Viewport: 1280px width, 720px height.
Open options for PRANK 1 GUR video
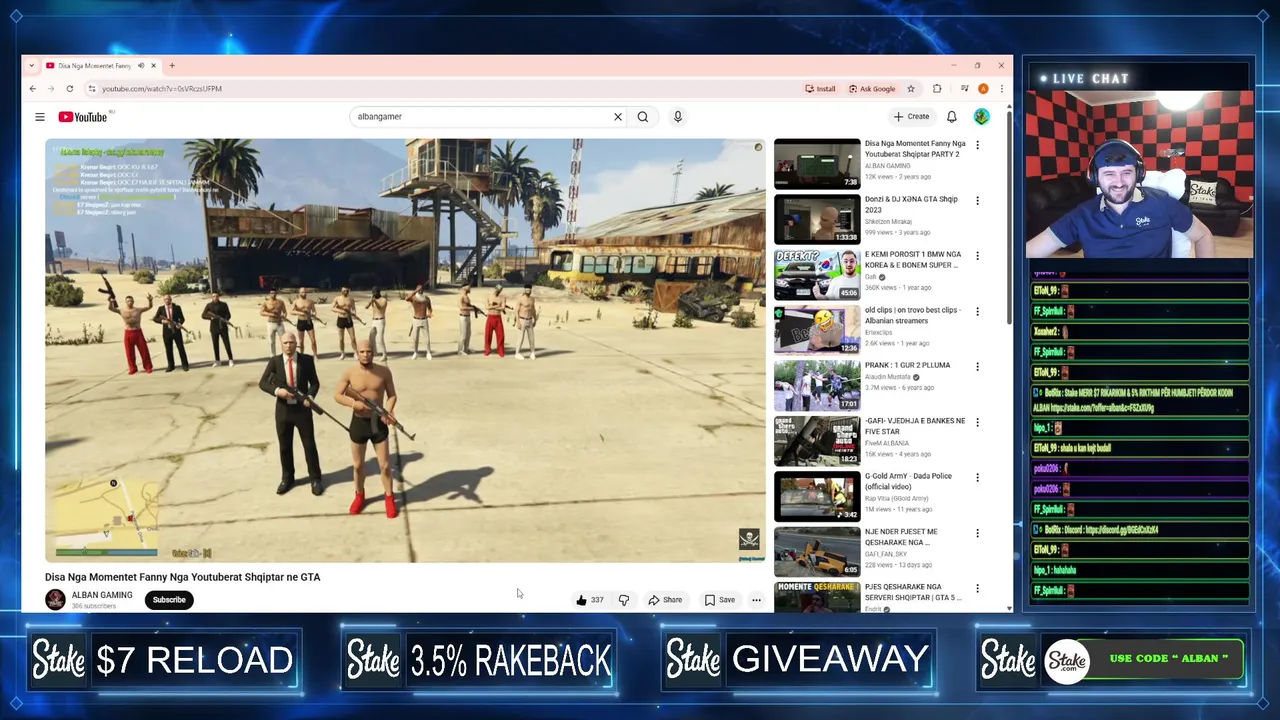(x=977, y=366)
